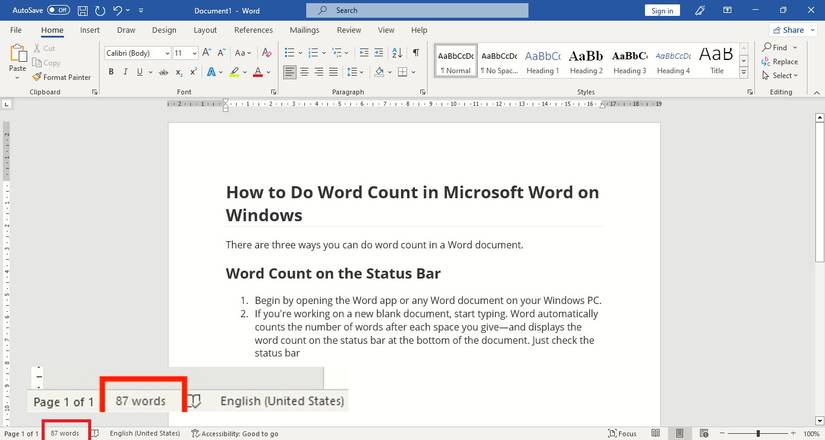This screenshot has height=440, width=825.
Task: Click the Sort icon in Paragraph group
Action: [x=395, y=52]
